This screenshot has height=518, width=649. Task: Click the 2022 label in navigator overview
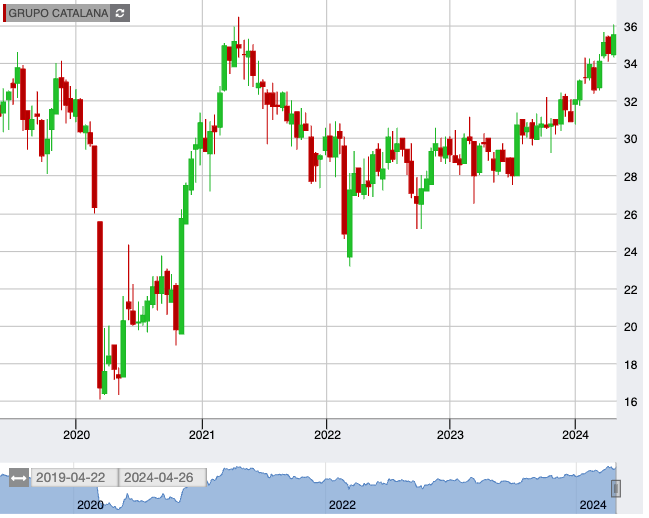(342, 505)
